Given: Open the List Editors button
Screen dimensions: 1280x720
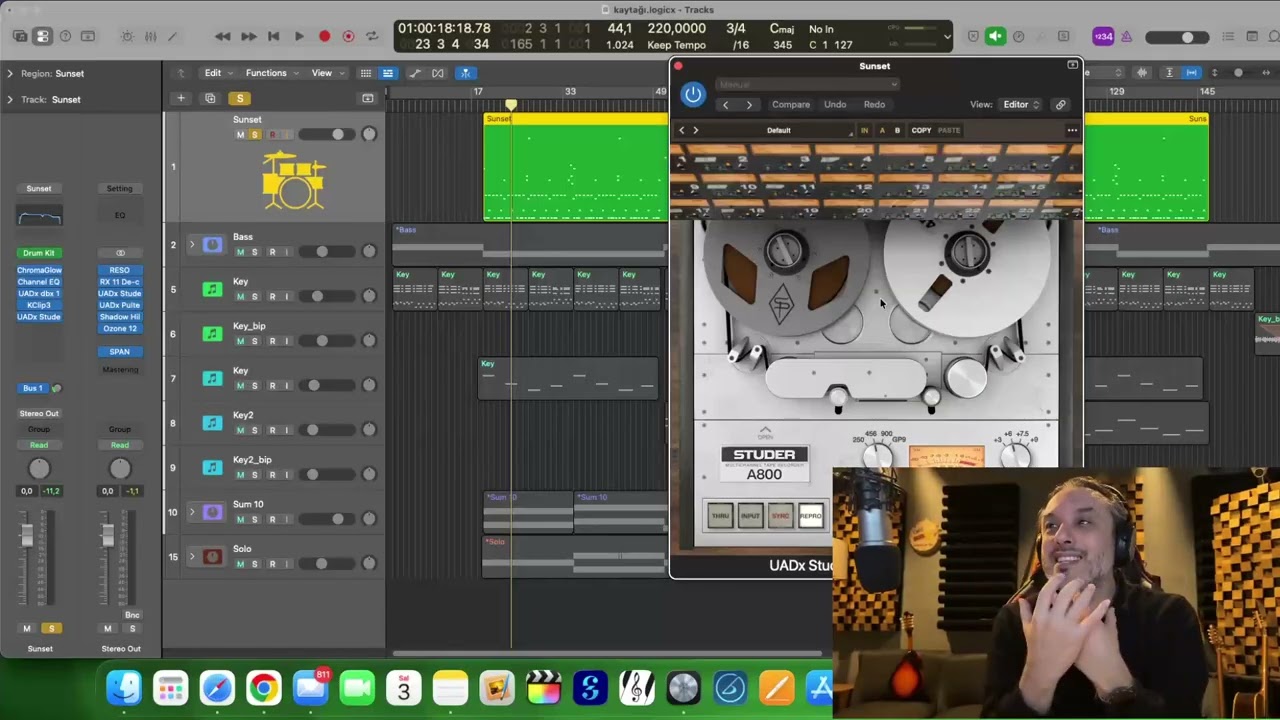Looking at the screenshot, I should pos(1228,36).
